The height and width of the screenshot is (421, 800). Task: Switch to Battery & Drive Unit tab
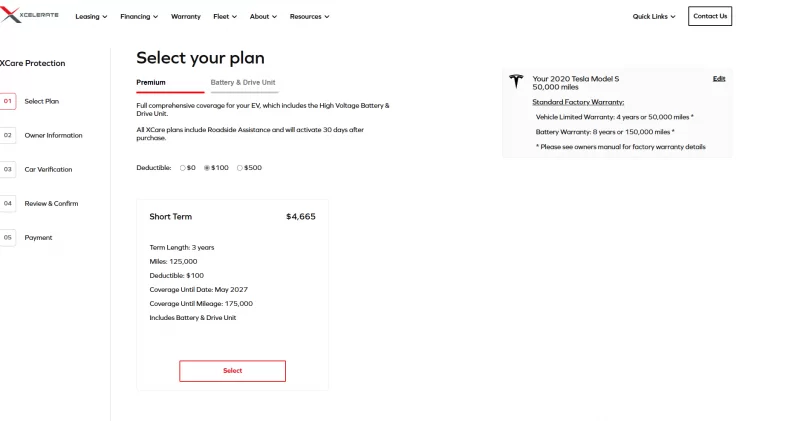point(243,82)
